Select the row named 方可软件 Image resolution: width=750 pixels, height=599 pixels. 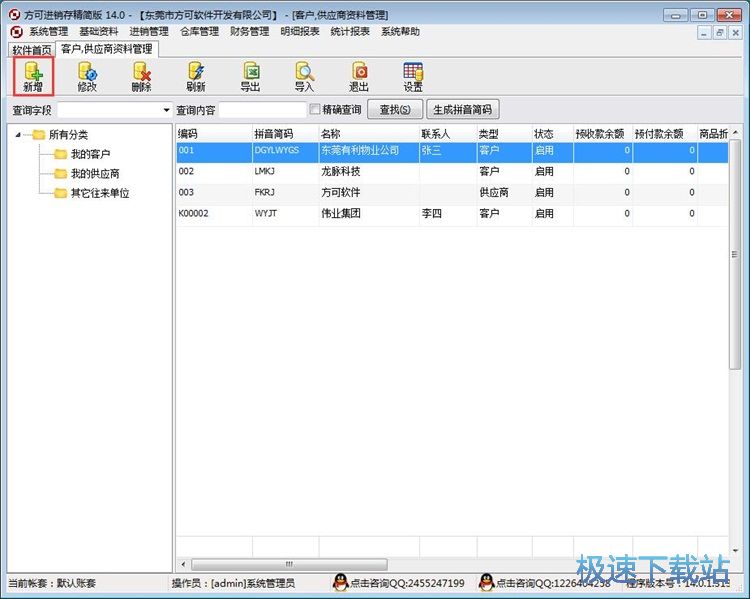452,194
